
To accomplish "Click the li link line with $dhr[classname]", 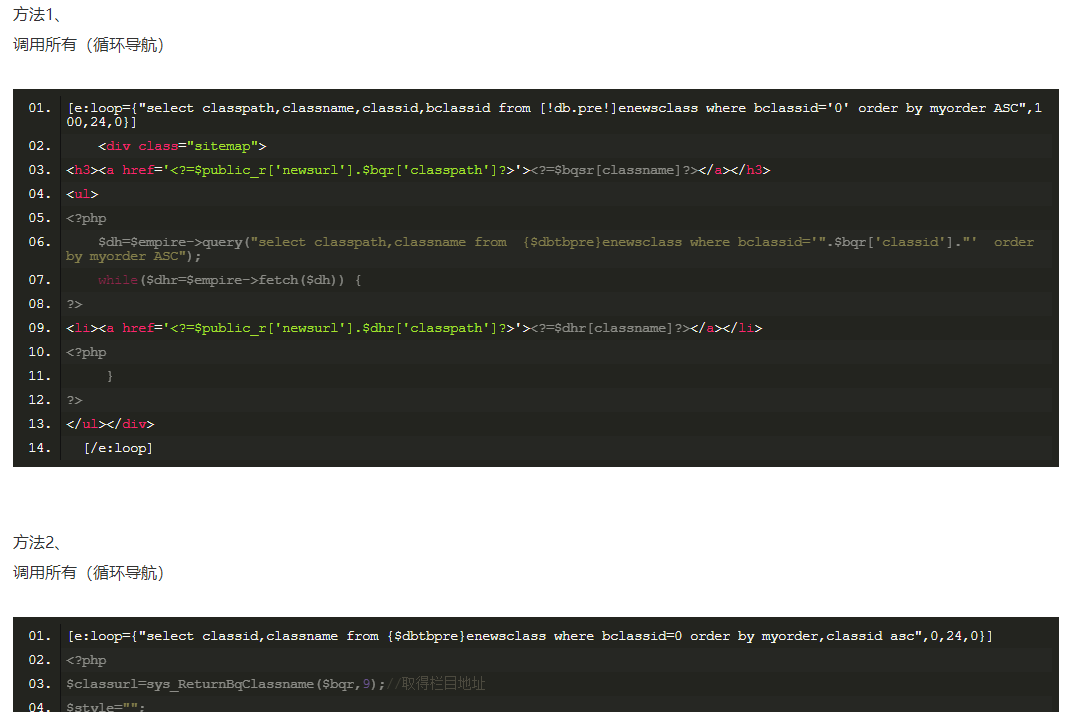I will pyautogui.click(x=414, y=328).
